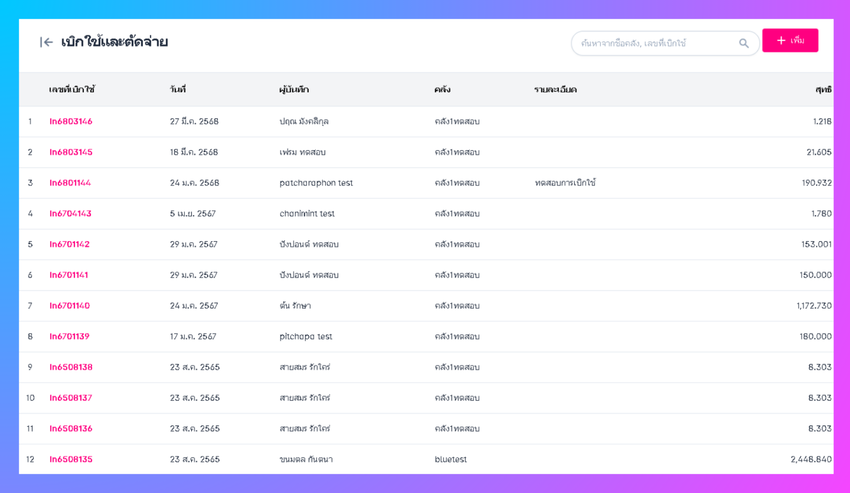The width and height of the screenshot is (850, 493).
Task: Open requisition In6508135
Action: (70, 459)
